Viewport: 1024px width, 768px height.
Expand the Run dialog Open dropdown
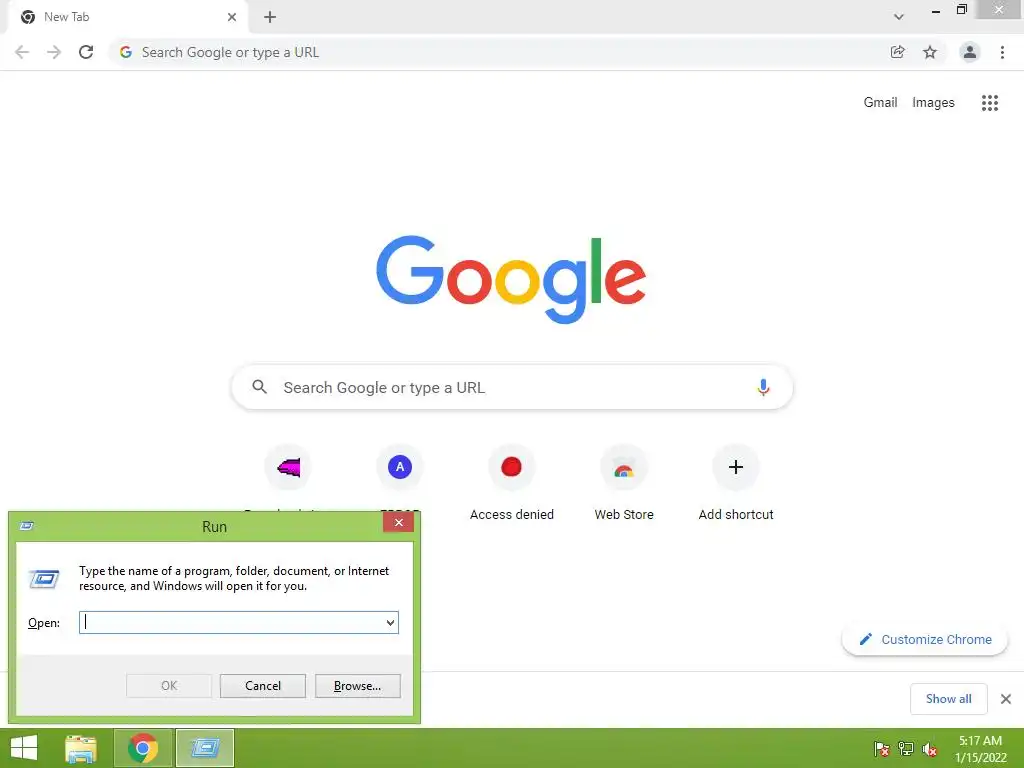[391, 622]
